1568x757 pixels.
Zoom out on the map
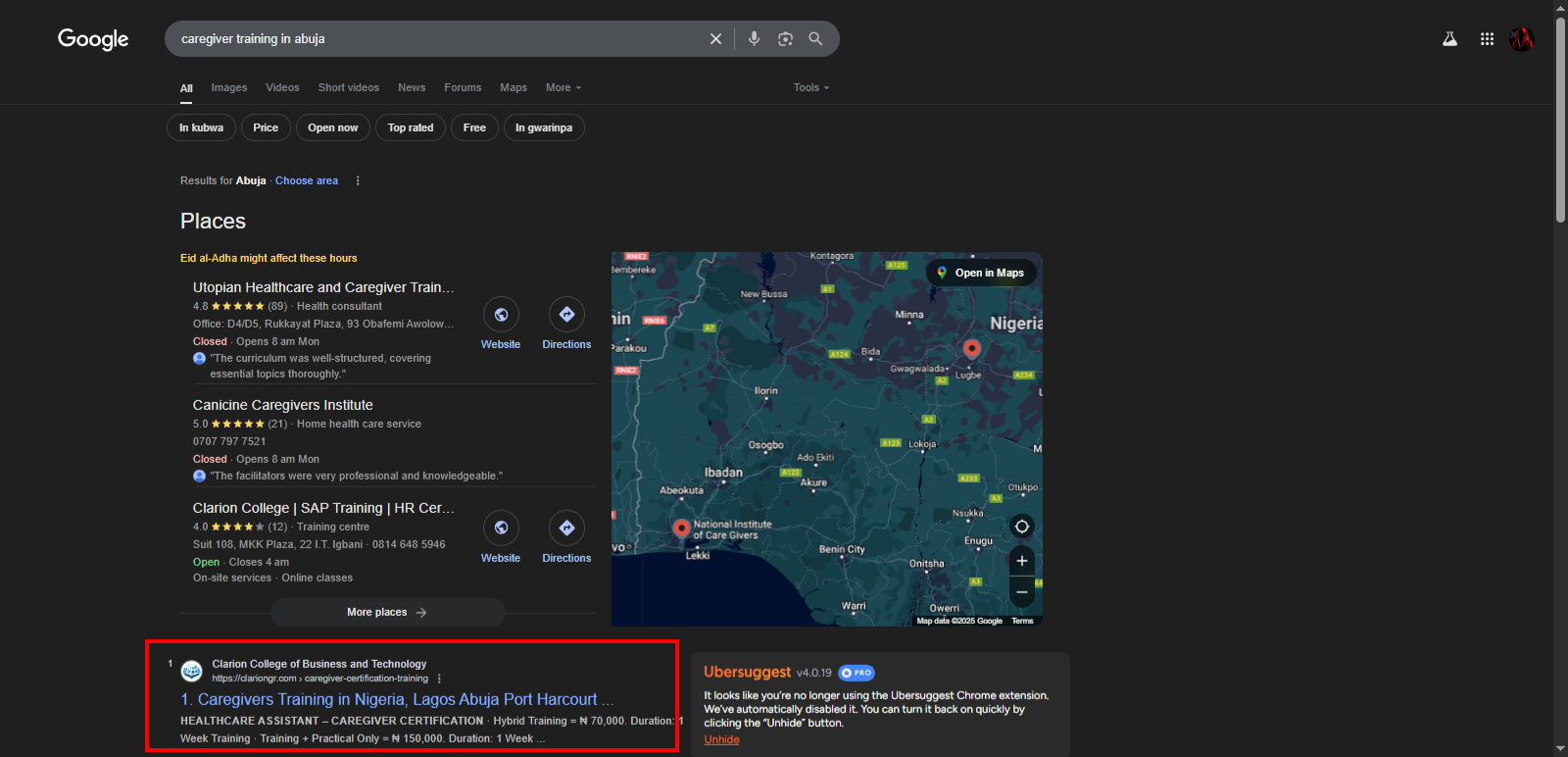pos(1021,591)
